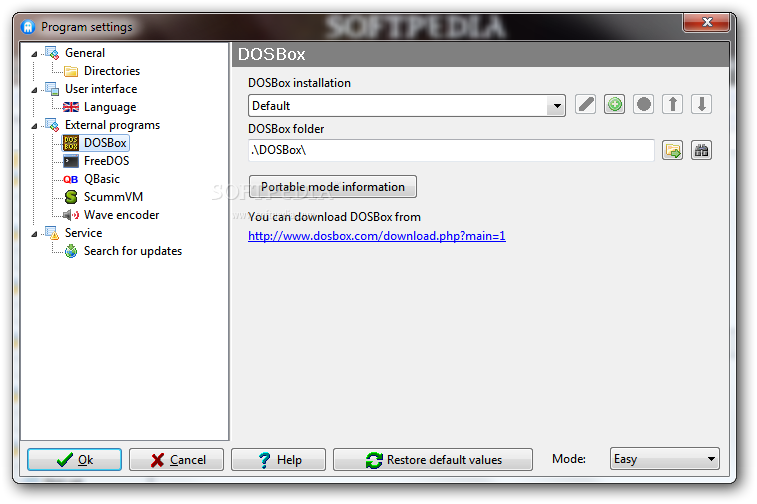Collapse the External programs tree node

click(x=34, y=126)
